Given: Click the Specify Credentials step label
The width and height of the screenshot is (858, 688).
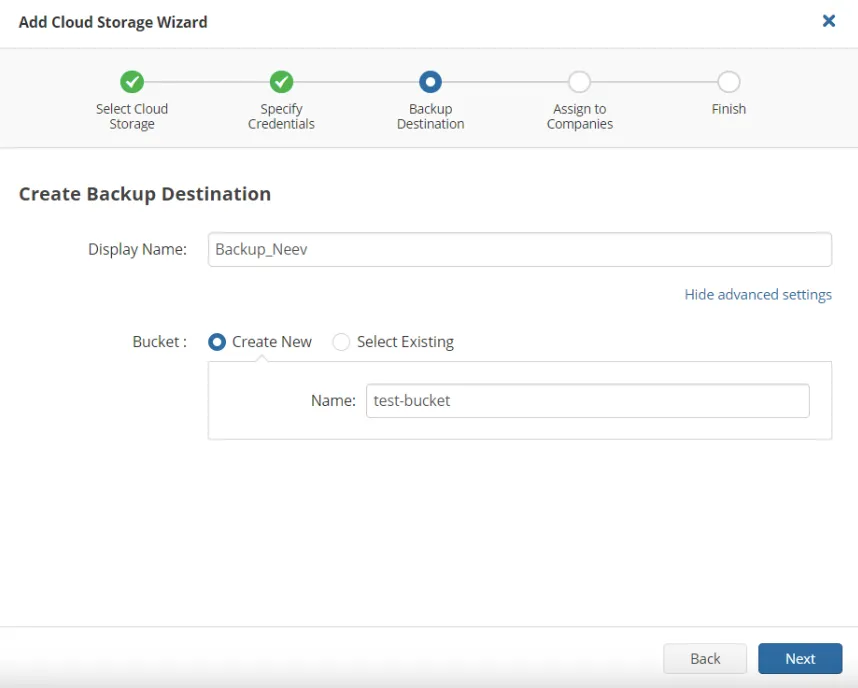Looking at the screenshot, I should point(281,117).
